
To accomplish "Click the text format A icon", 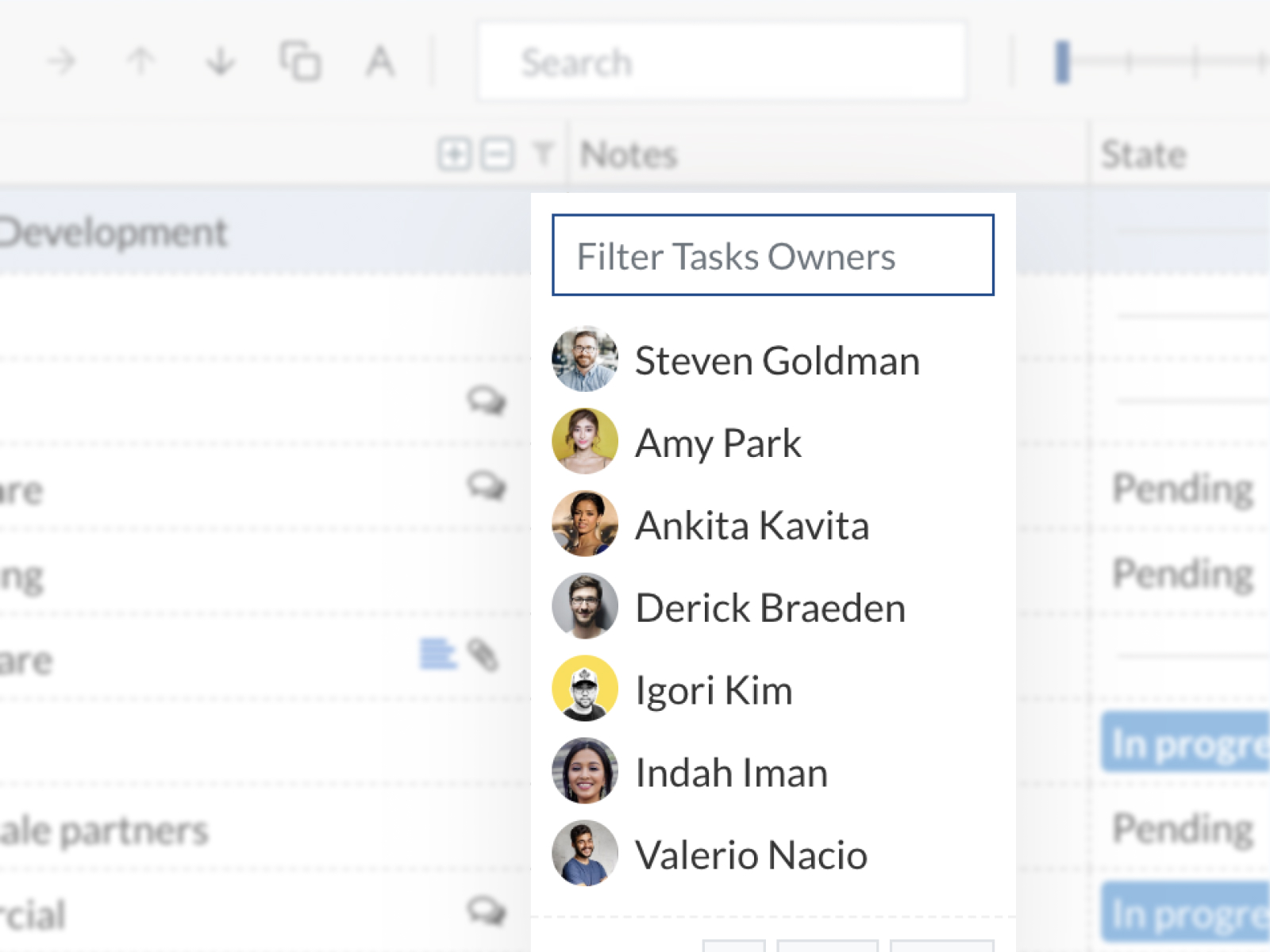I will click(x=379, y=61).
